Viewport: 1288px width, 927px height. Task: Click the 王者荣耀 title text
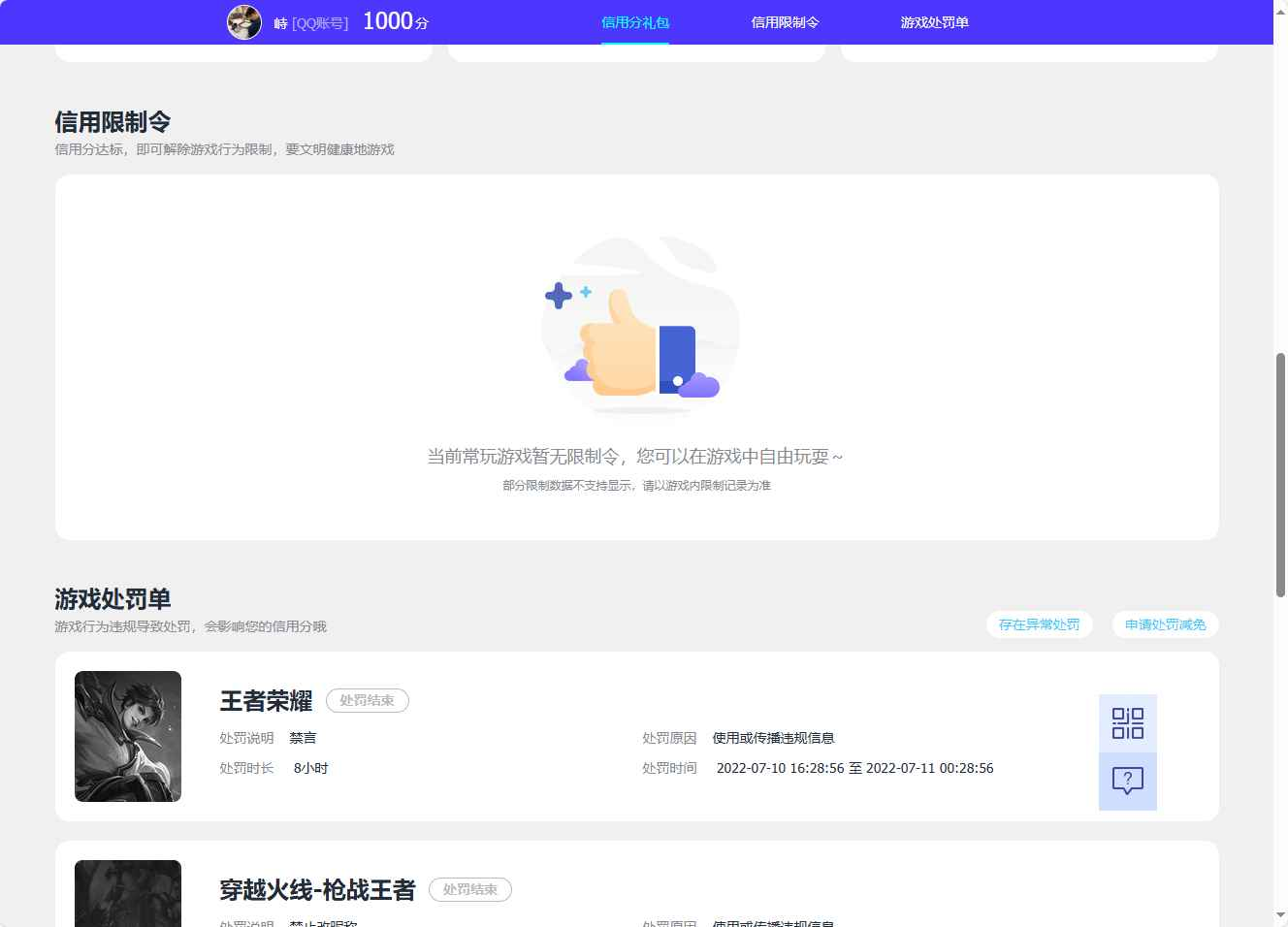pyautogui.click(x=266, y=701)
